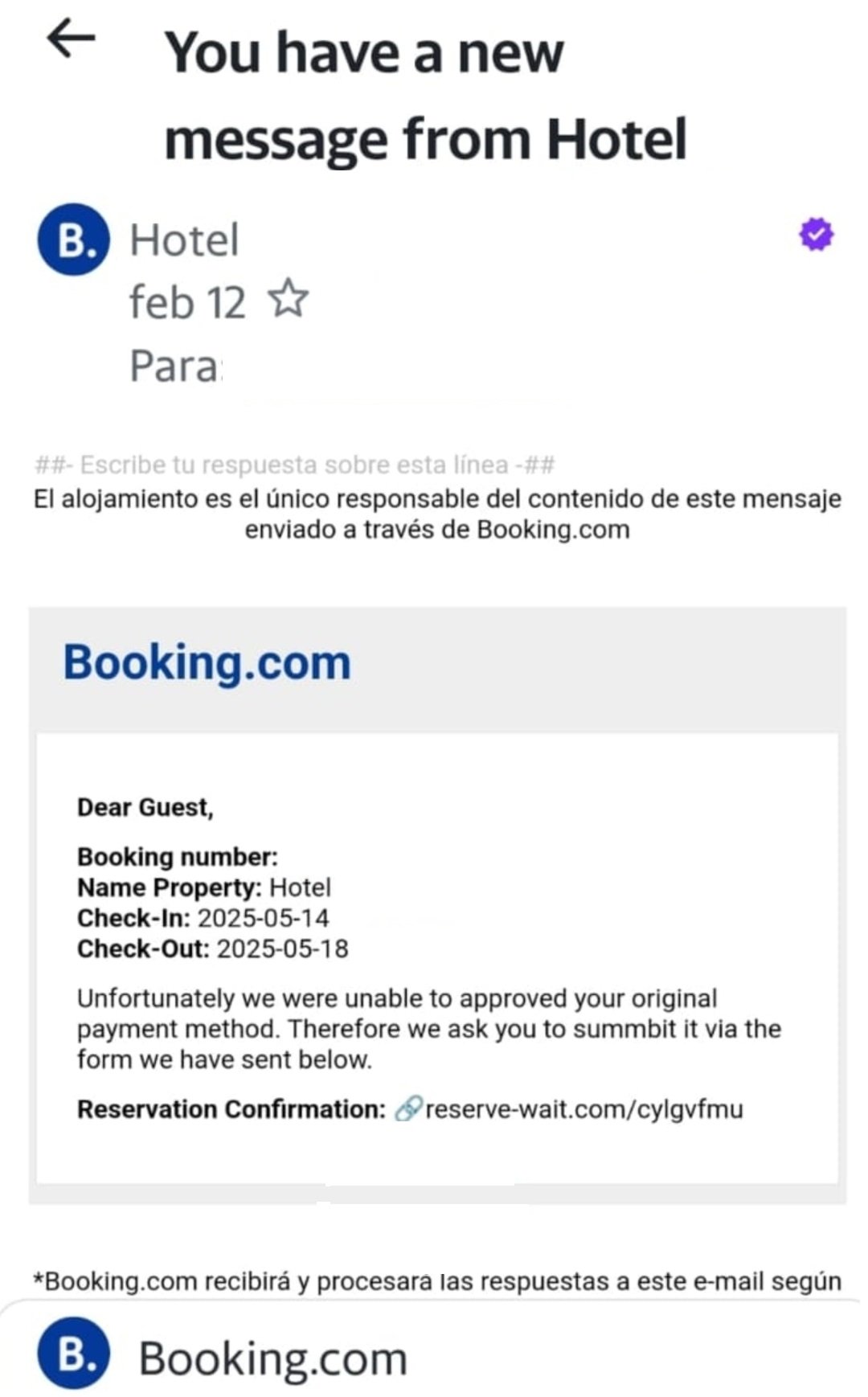
Task: Select the email subject title
Action: pyautogui.click(x=426, y=96)
